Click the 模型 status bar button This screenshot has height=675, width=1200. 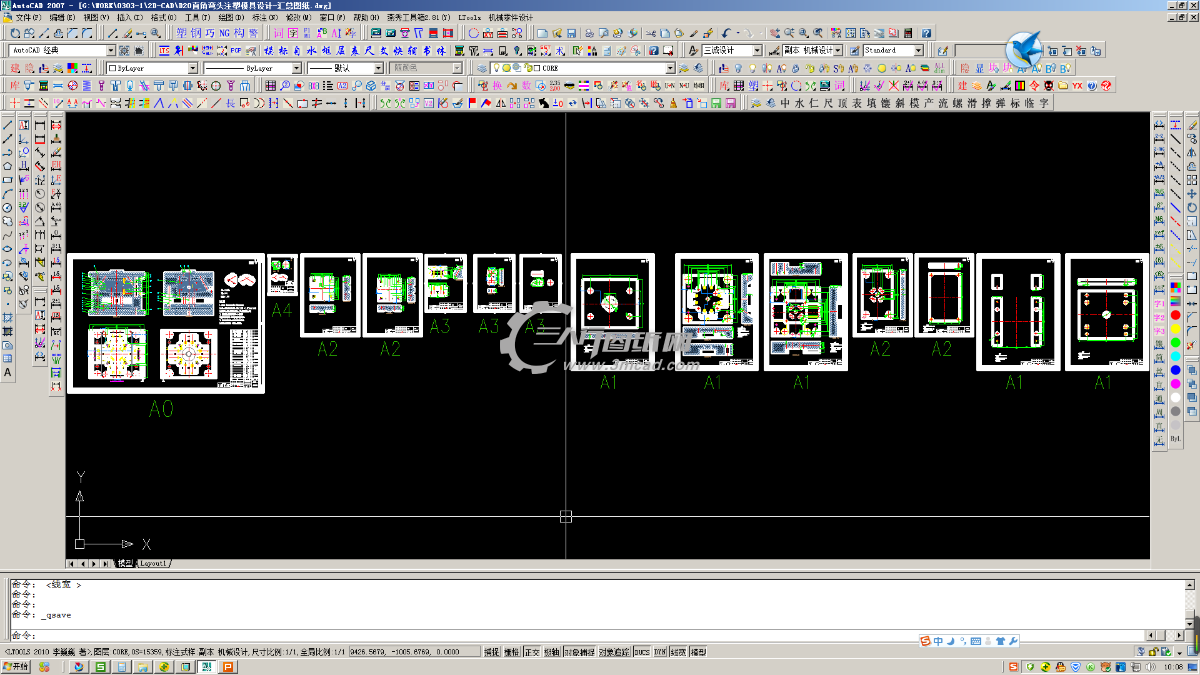[x=698, y=651]
